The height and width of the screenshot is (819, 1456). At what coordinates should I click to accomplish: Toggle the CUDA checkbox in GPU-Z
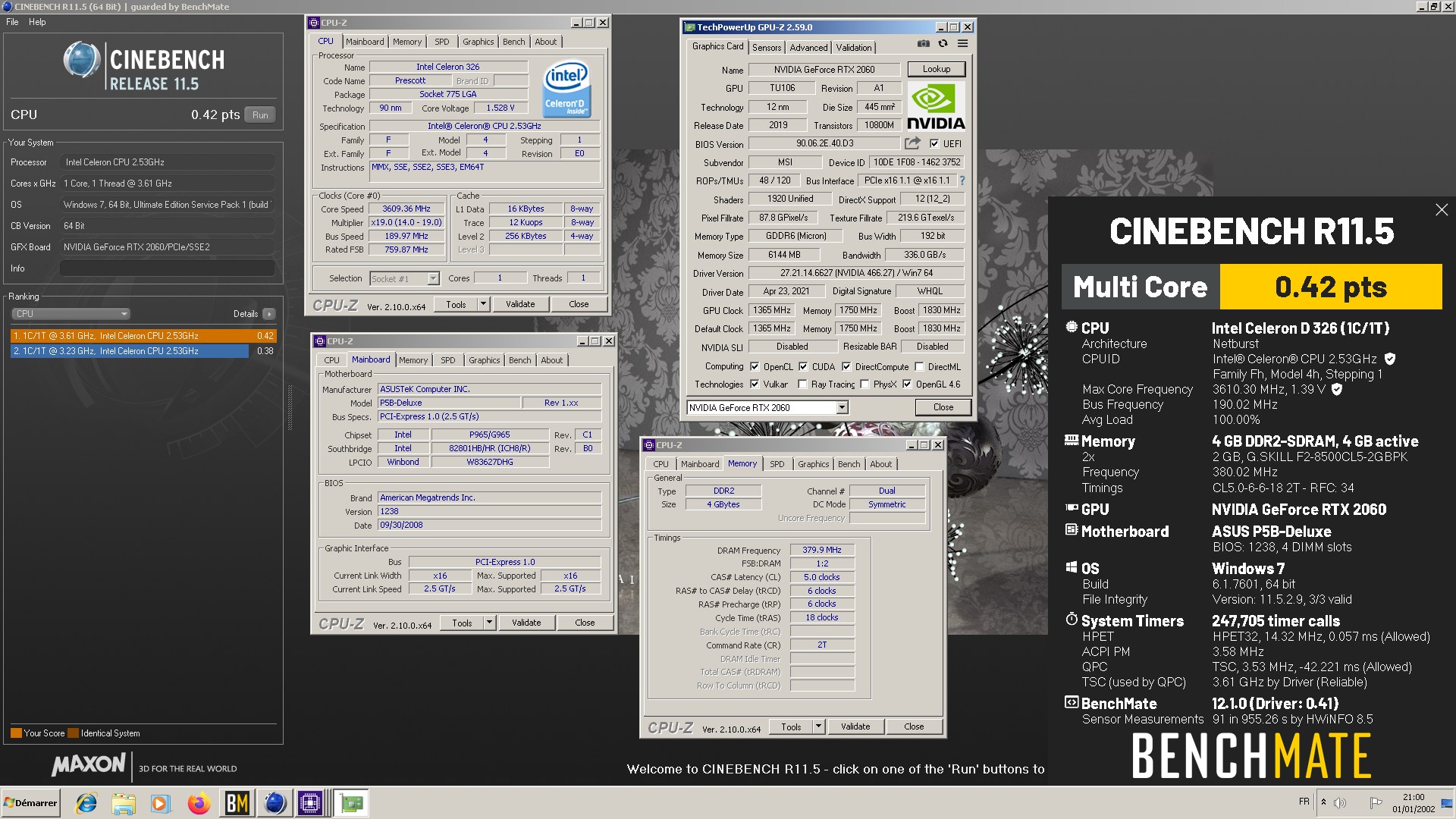coord(803,366)
